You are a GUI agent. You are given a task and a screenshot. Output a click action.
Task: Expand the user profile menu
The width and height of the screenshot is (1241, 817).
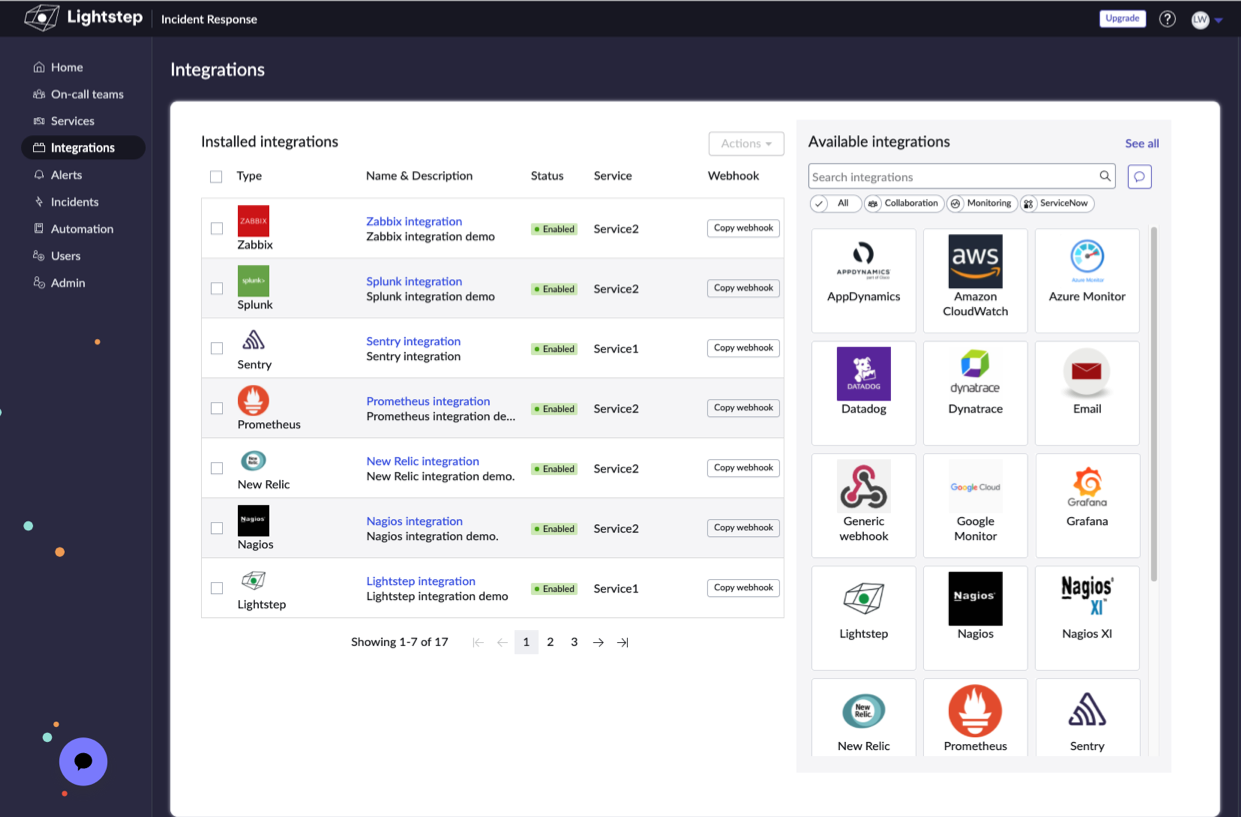[1206, 20]
